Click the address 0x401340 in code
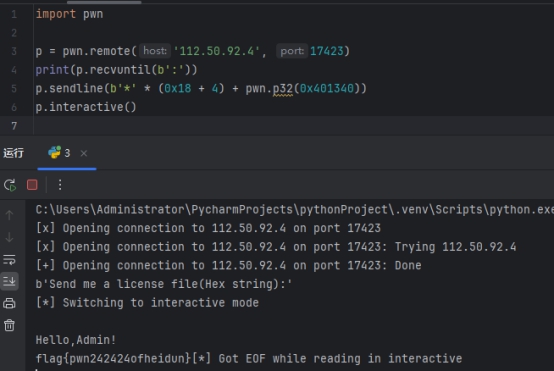 [x=326, y=88]
